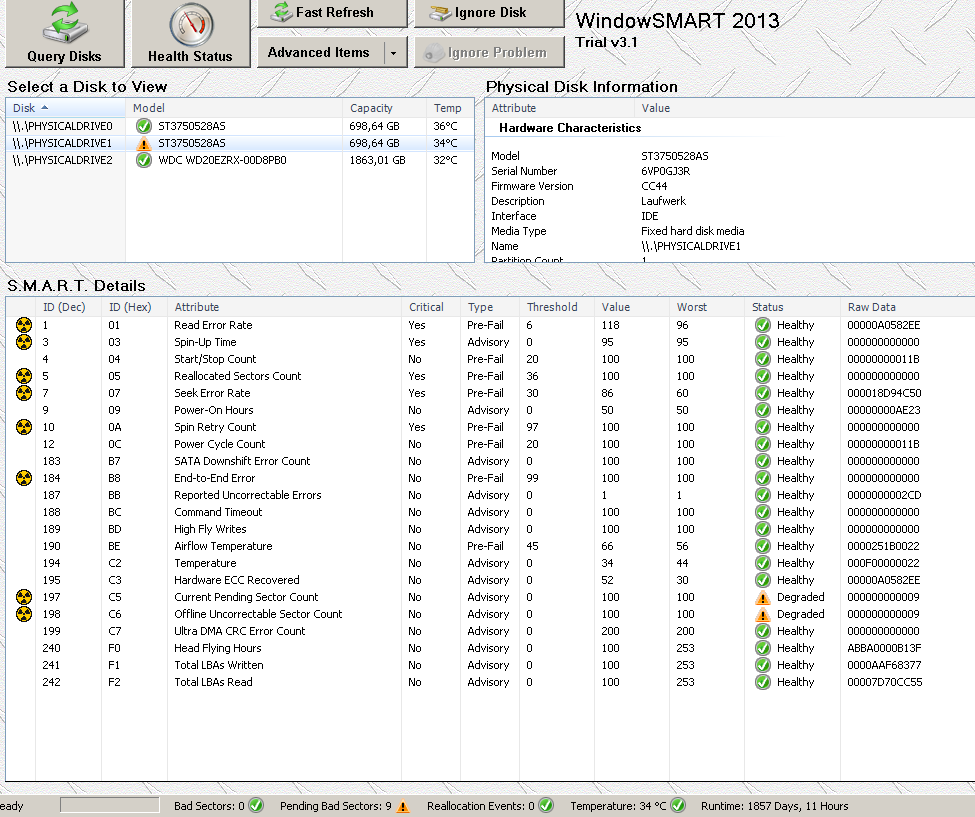Click the Runtime 1857 Days status entry
975x817 pixels.
[774, 806]
